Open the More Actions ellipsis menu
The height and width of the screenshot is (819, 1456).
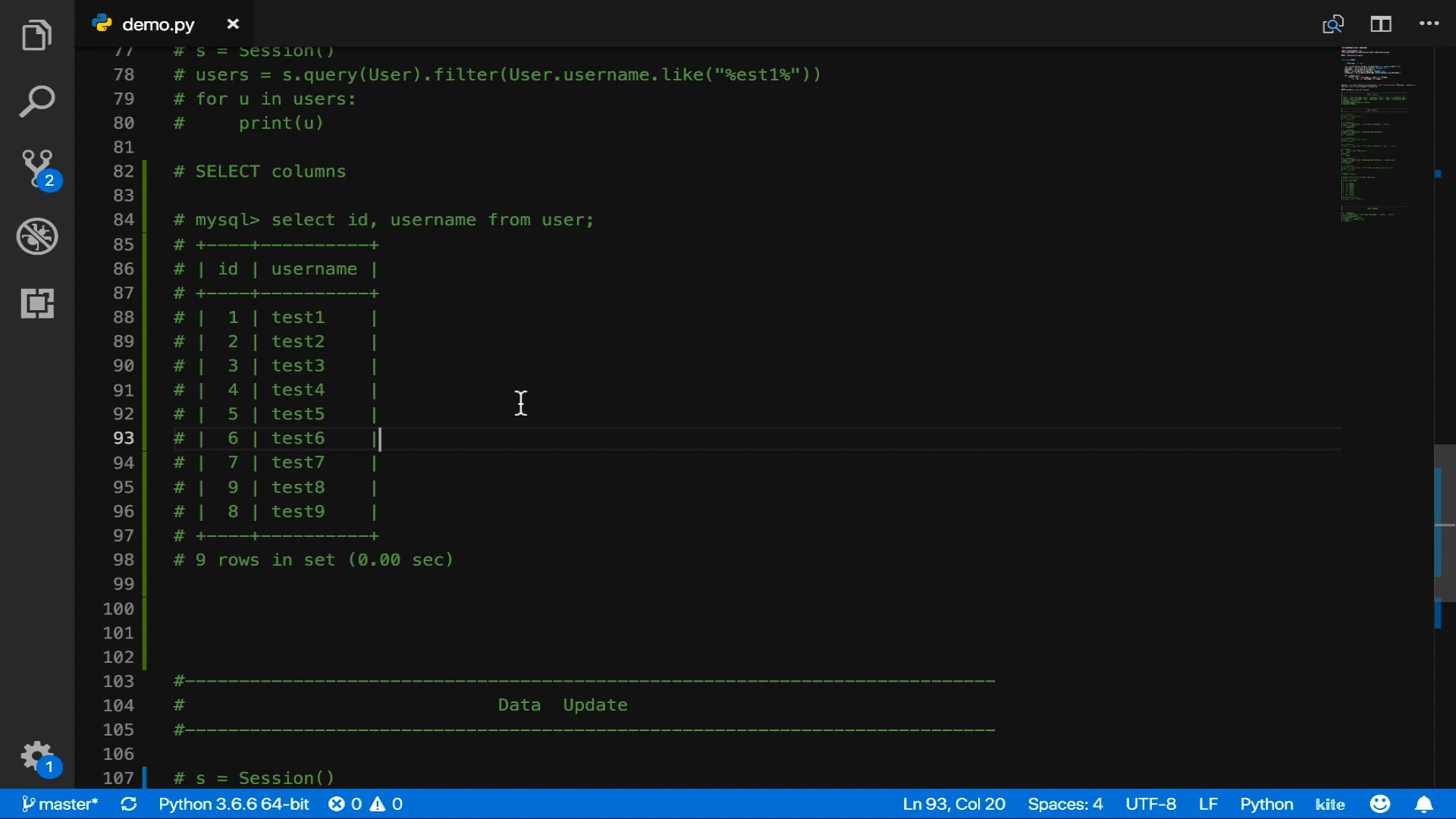pyautogui.click(x=1429, y=24)
